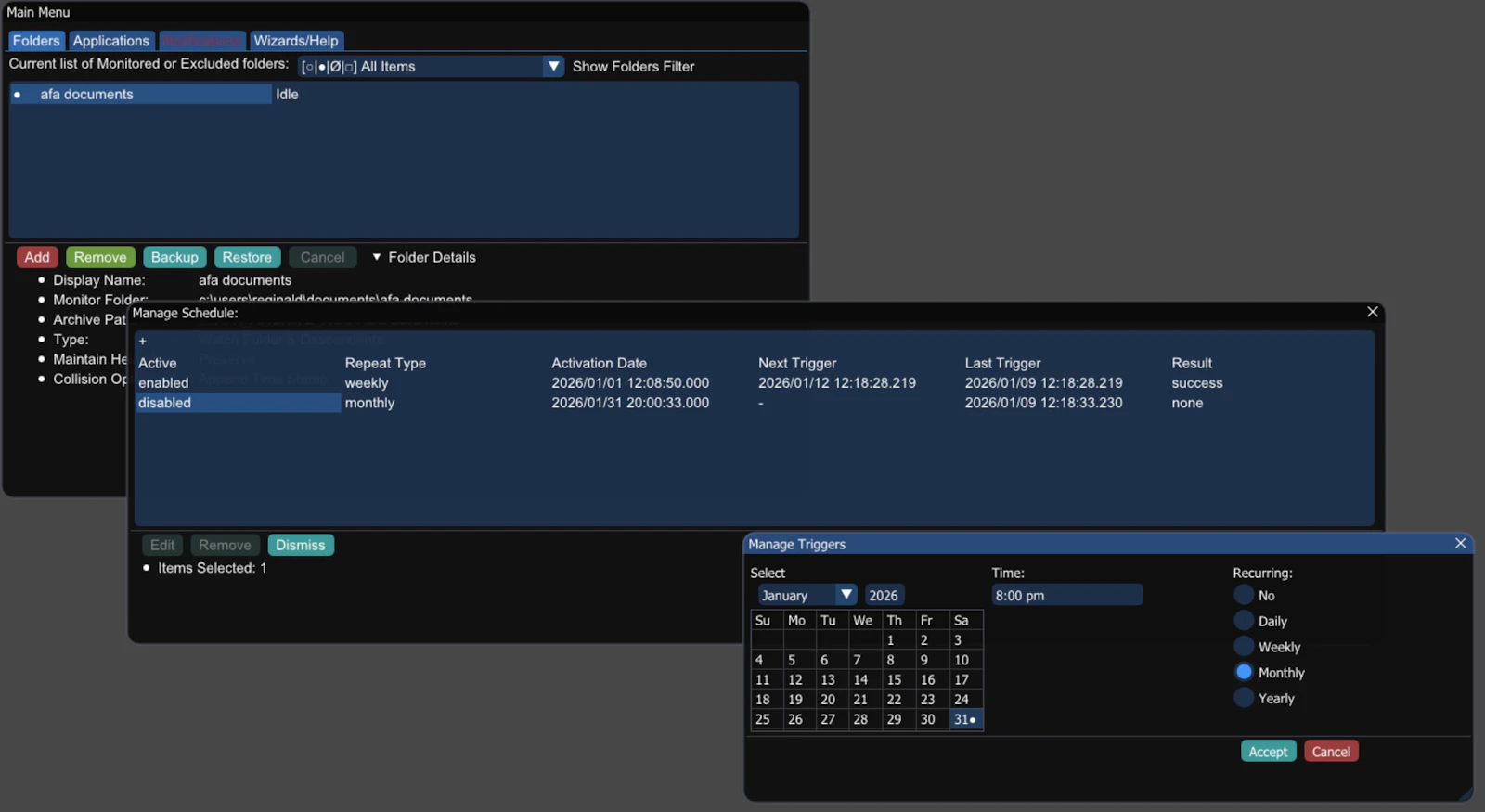Select the disabled monthly schedule row
1485x812 pixels.
[238, 403]
